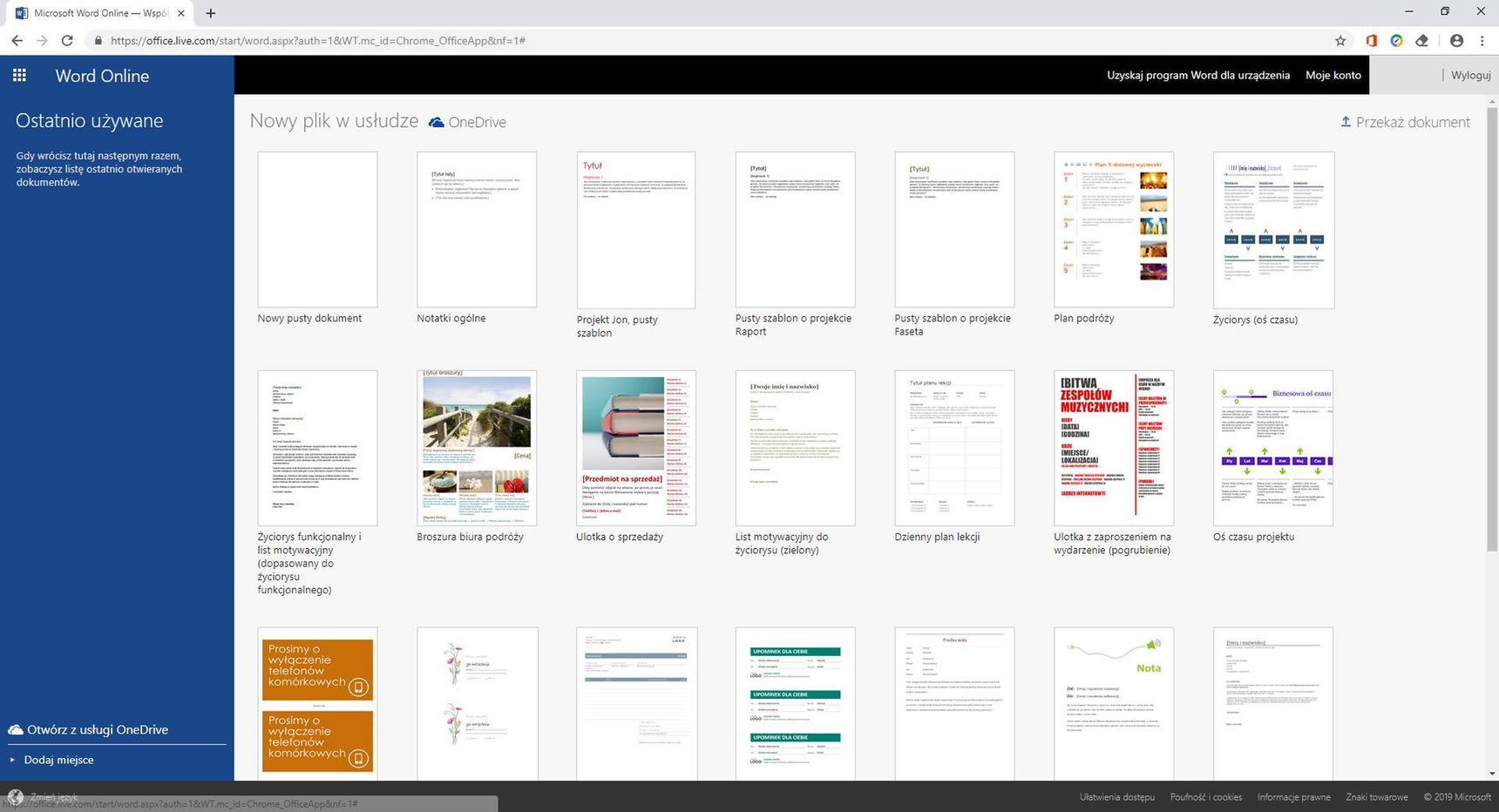Select Oś czasu projektu template
This screenshot has height=812, width=1499.
click(1273, 448)
